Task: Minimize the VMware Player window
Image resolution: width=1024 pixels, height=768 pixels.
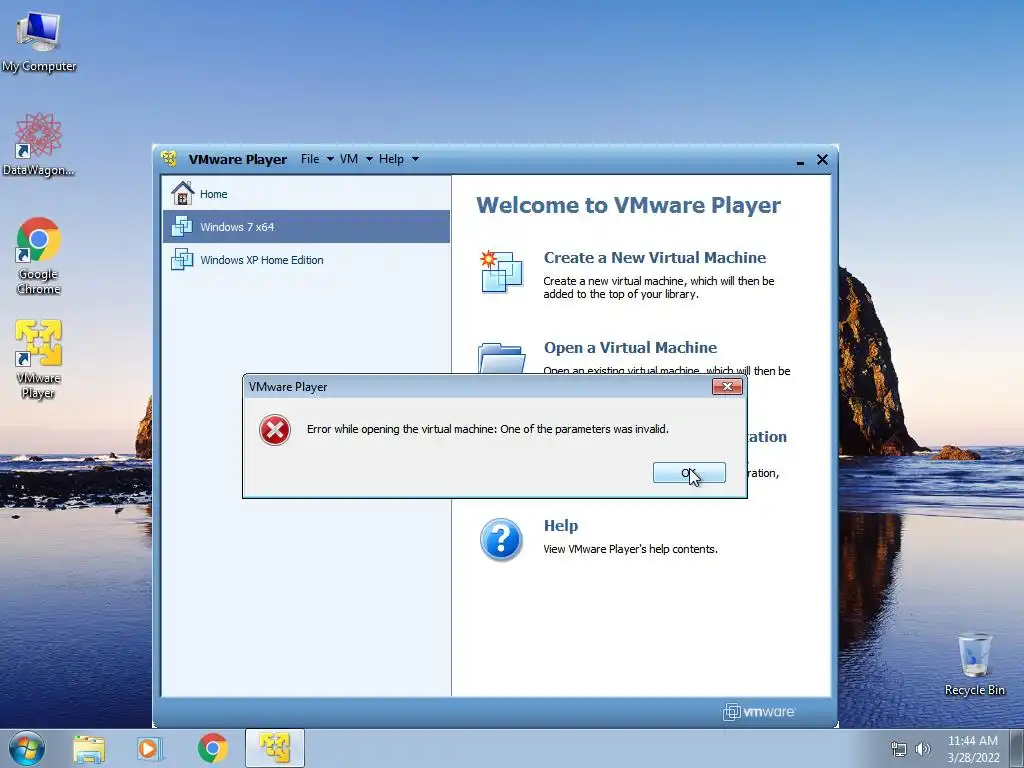Action: coord(800,161)
